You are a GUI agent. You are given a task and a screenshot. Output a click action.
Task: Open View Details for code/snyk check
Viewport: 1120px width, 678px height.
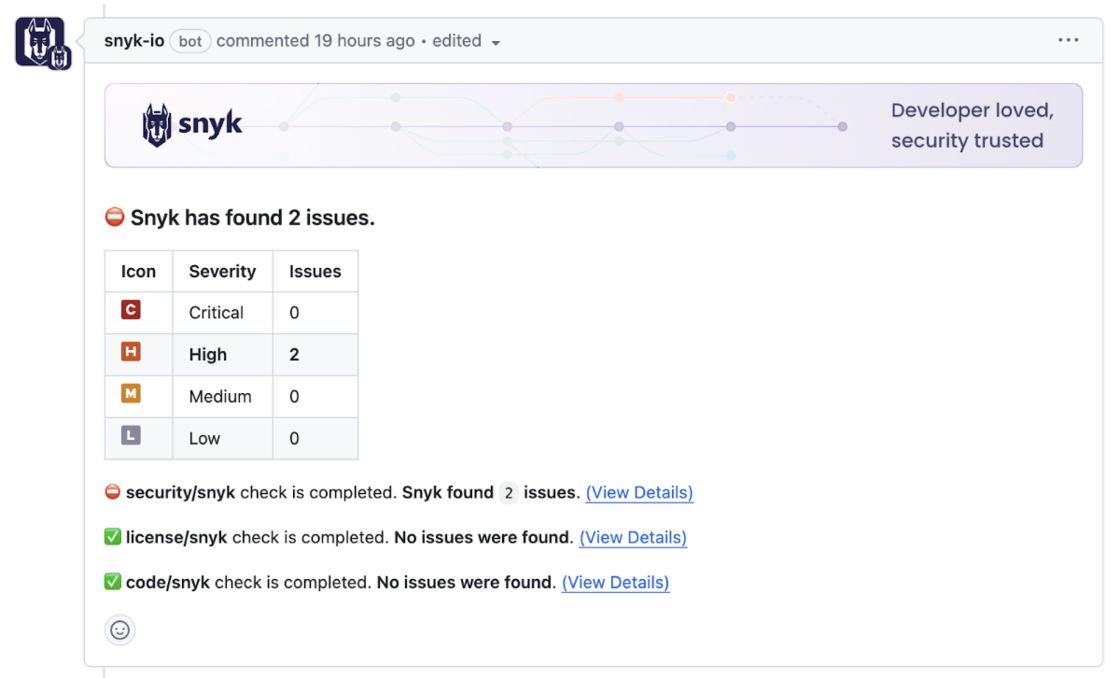coord(615,582)
